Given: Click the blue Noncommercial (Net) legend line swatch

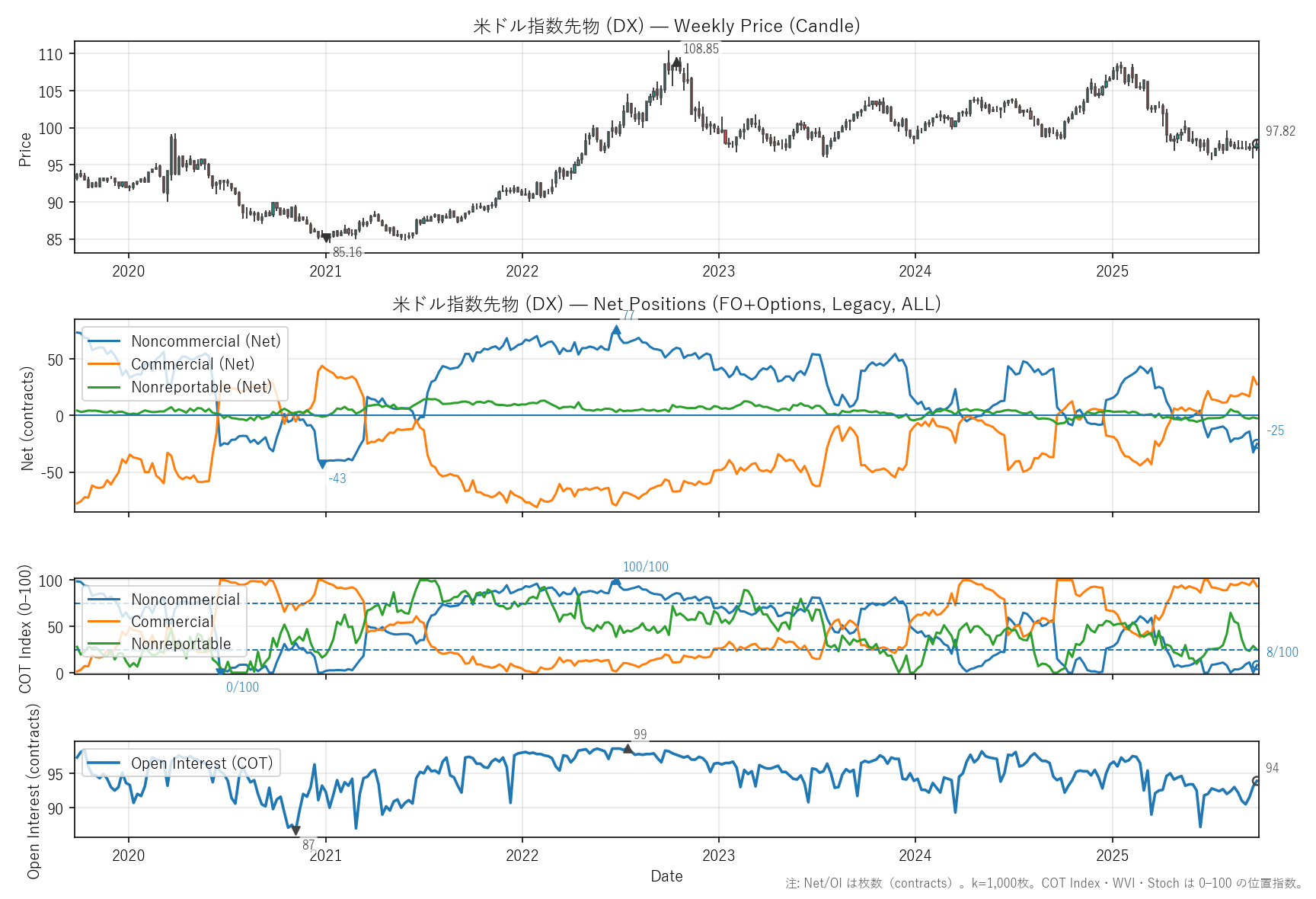Looking at the screenshot, I should click(x=104, y=341).
